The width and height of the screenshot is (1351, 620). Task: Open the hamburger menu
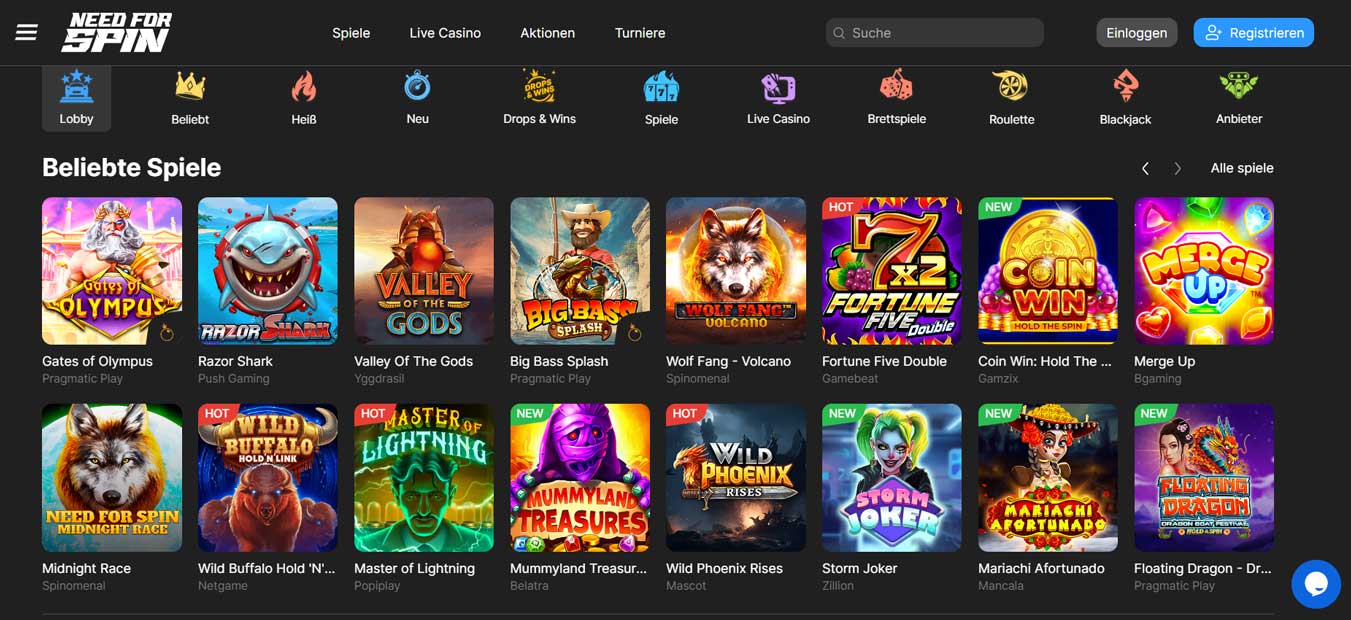tap(26, 31)
